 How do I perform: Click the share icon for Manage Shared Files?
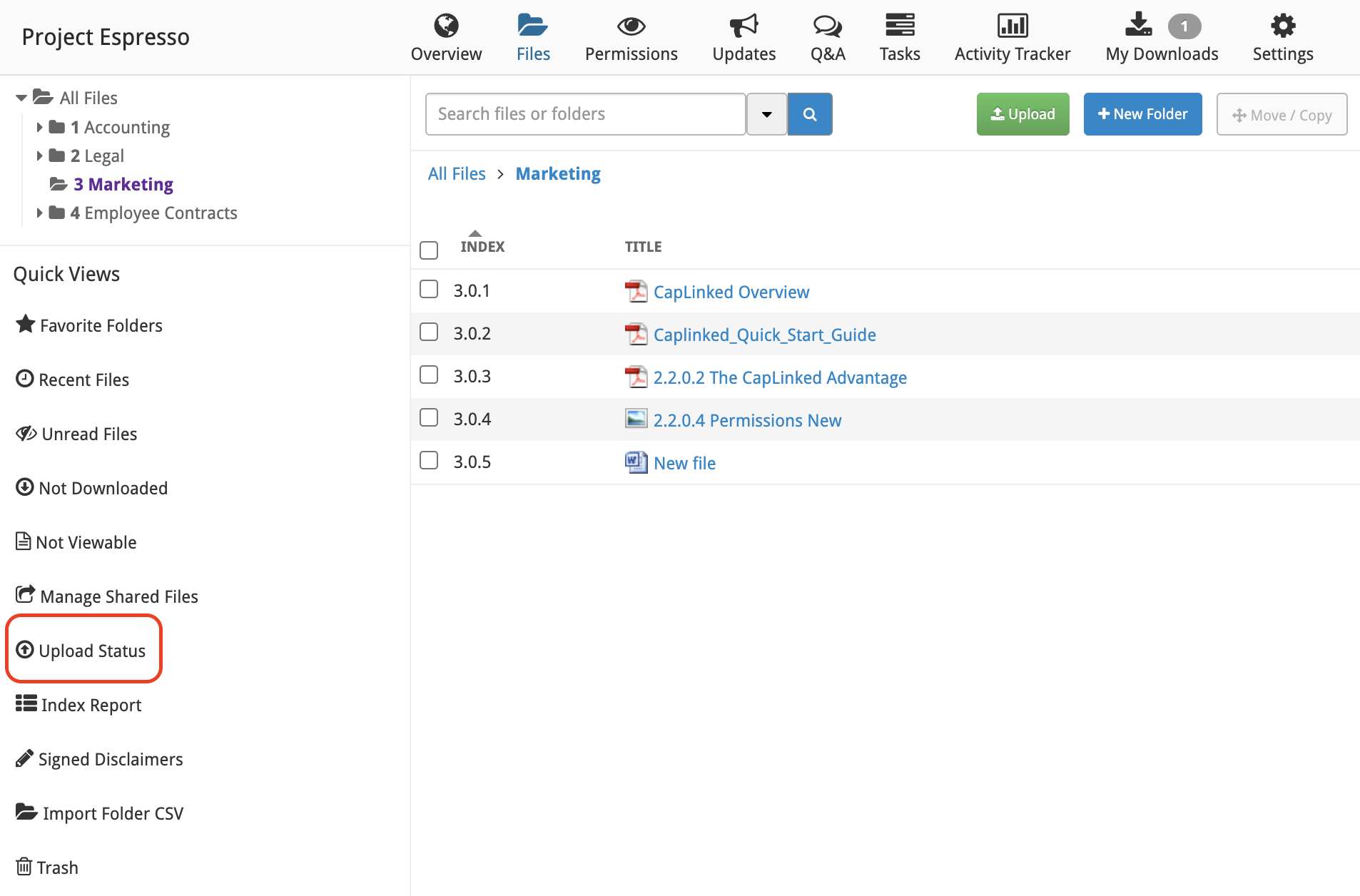26,594
